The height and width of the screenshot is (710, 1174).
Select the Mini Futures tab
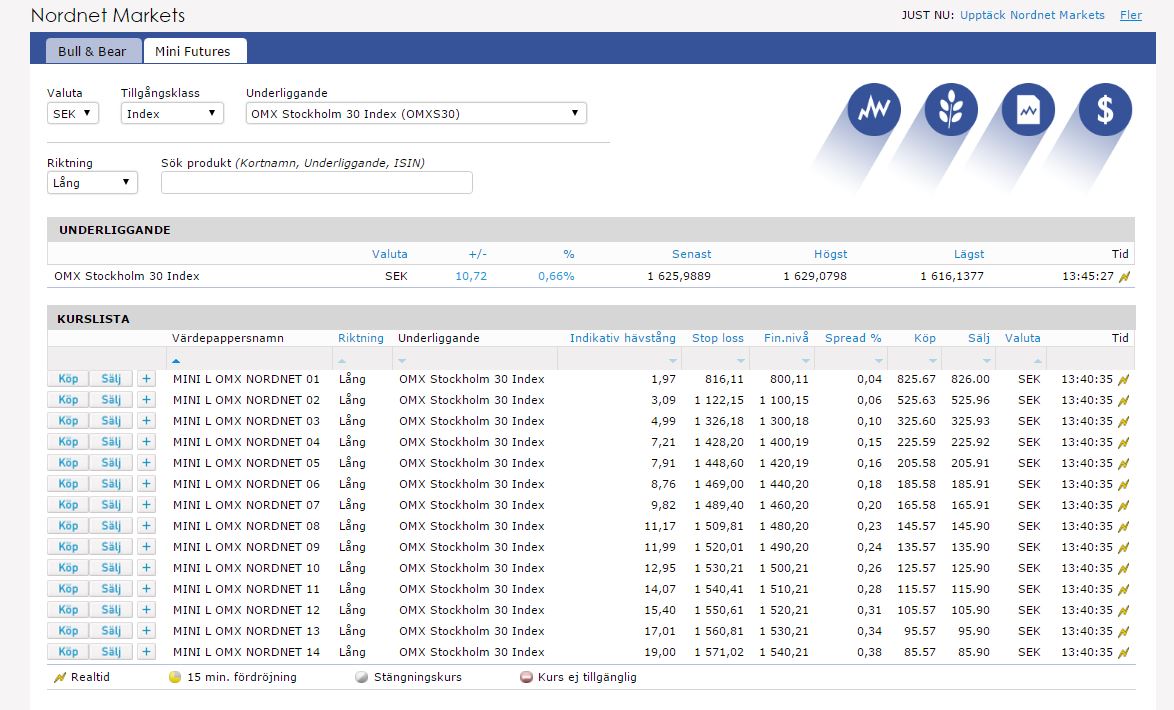point(193,51)
